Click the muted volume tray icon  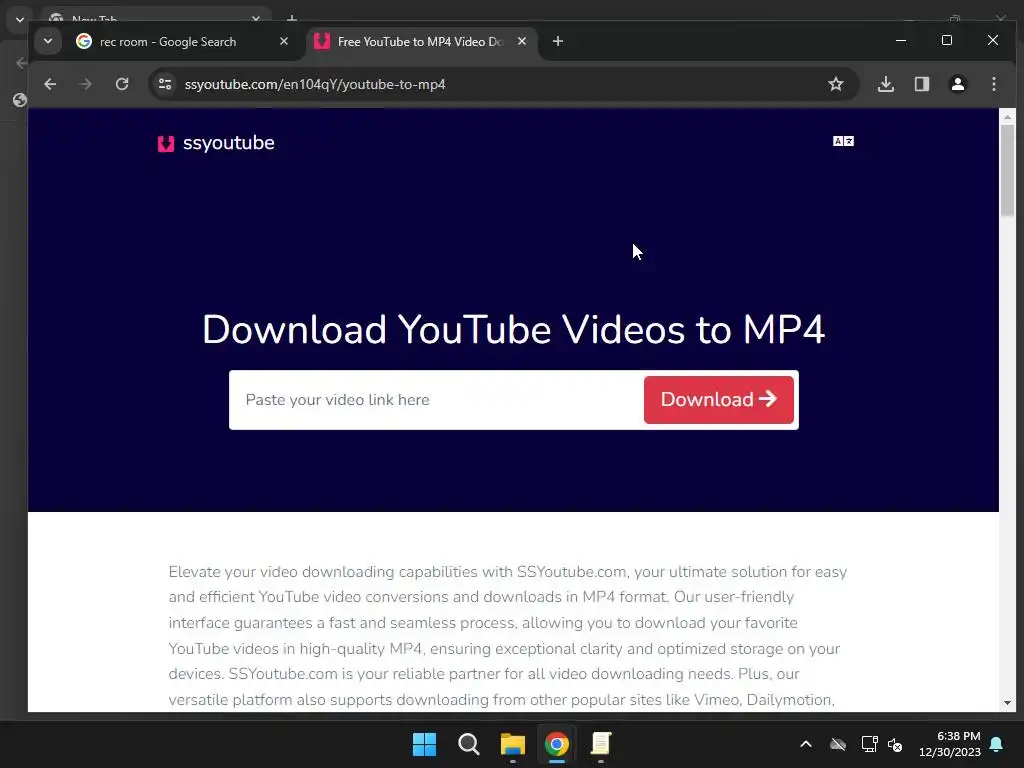point(895,744)
